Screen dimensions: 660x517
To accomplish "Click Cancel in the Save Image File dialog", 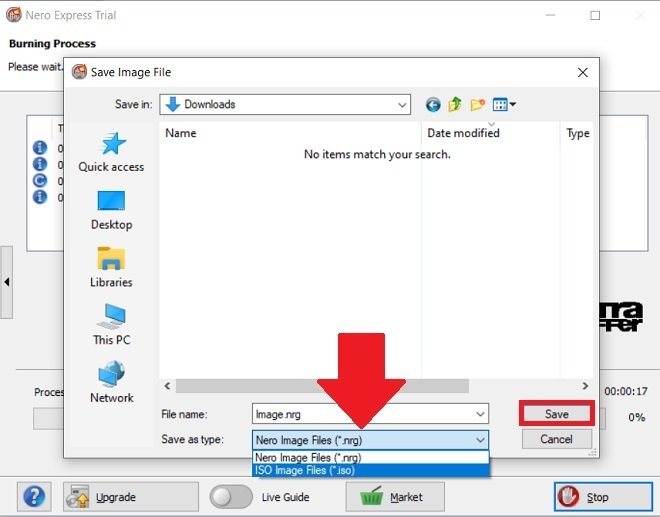I will point(556,439).
